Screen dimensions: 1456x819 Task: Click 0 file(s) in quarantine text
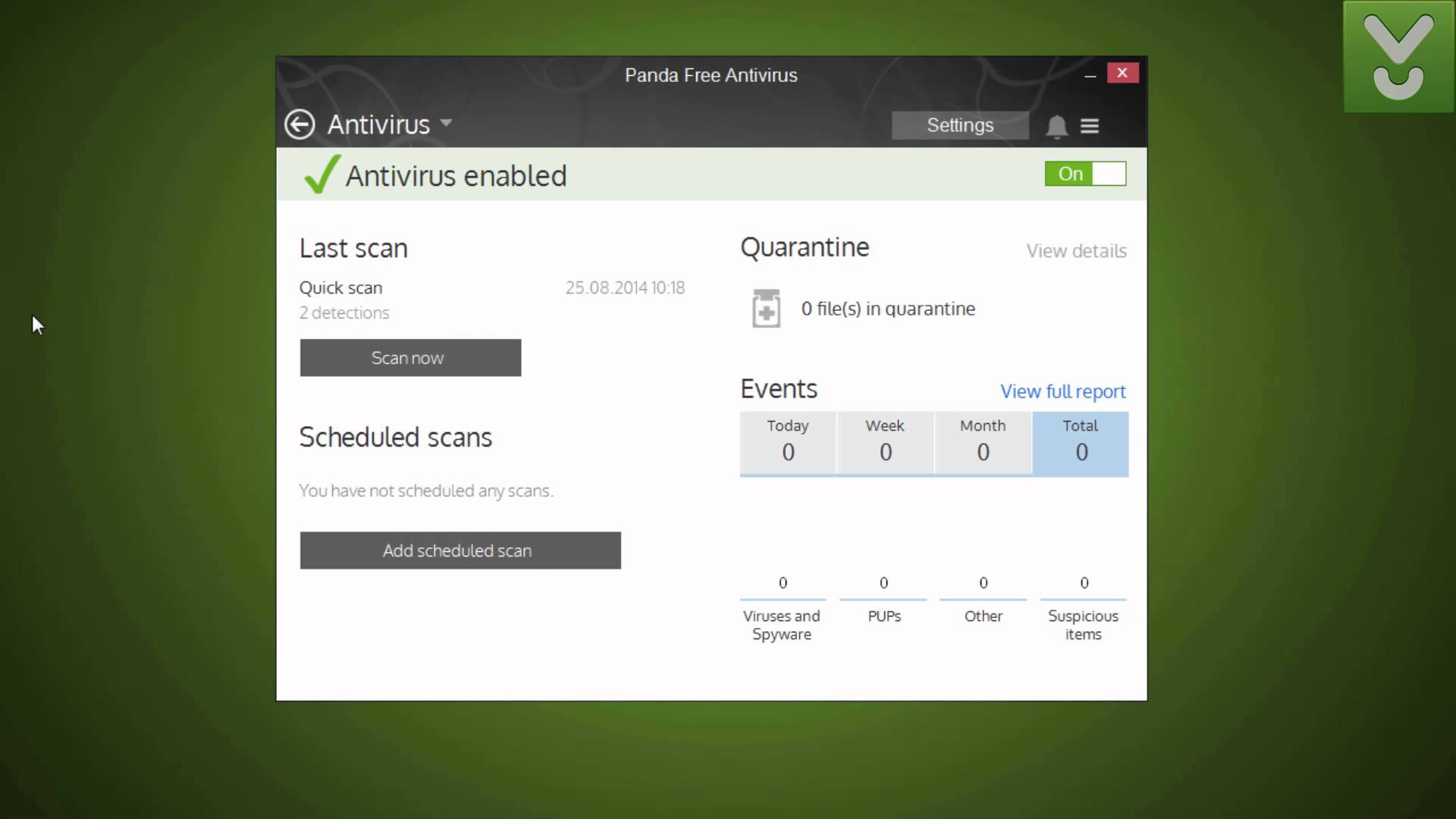click(888, 309)
